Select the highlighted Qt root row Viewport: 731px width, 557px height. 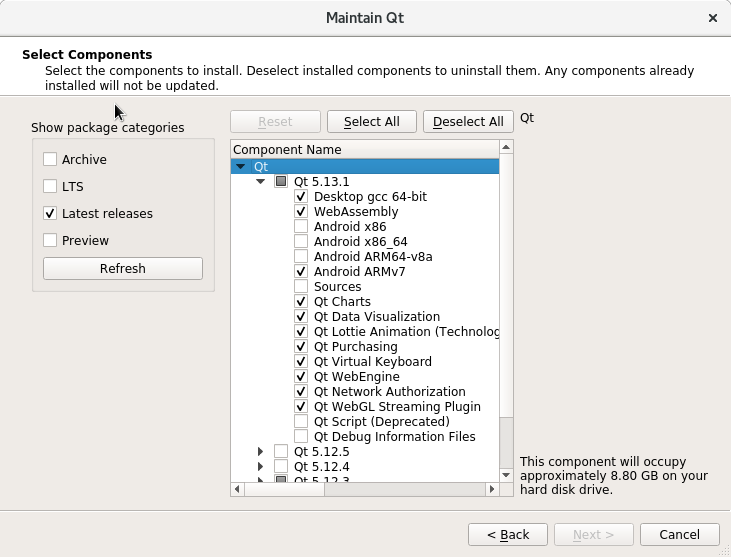click(x=365, y=166)
